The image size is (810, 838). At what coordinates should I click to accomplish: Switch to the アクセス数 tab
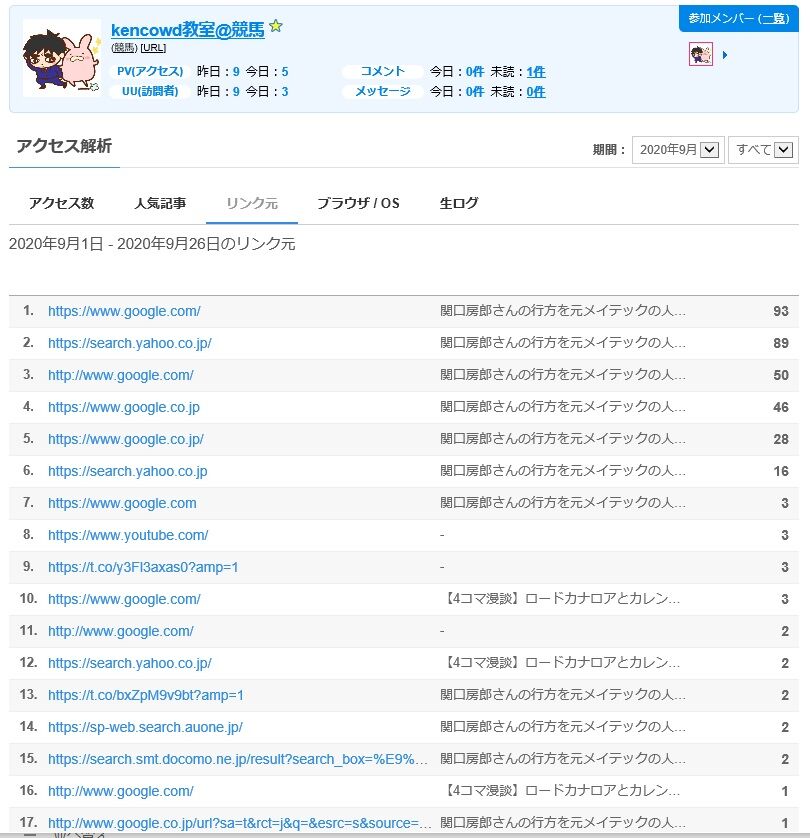61,203
